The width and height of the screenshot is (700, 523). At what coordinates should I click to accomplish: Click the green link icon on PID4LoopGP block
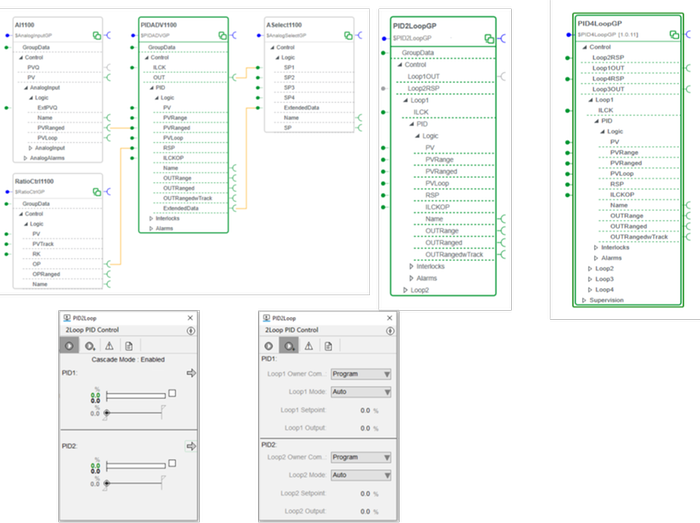pos(674,34)
